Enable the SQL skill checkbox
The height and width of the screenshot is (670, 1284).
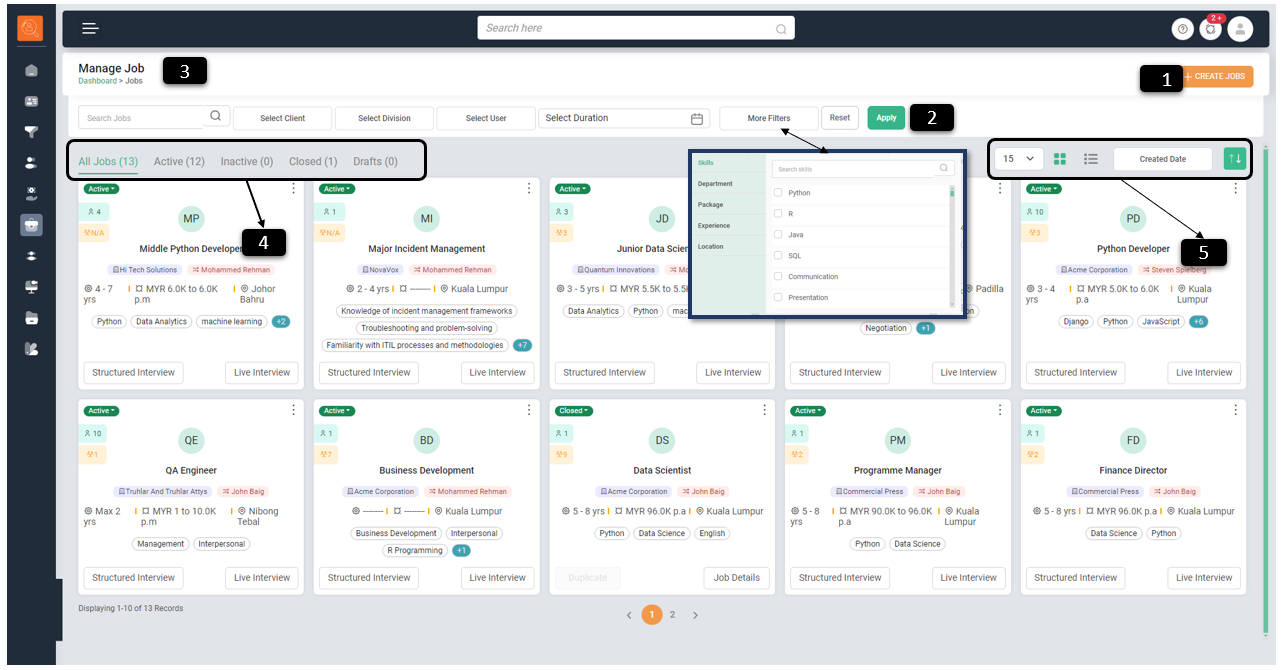[778, 256]
